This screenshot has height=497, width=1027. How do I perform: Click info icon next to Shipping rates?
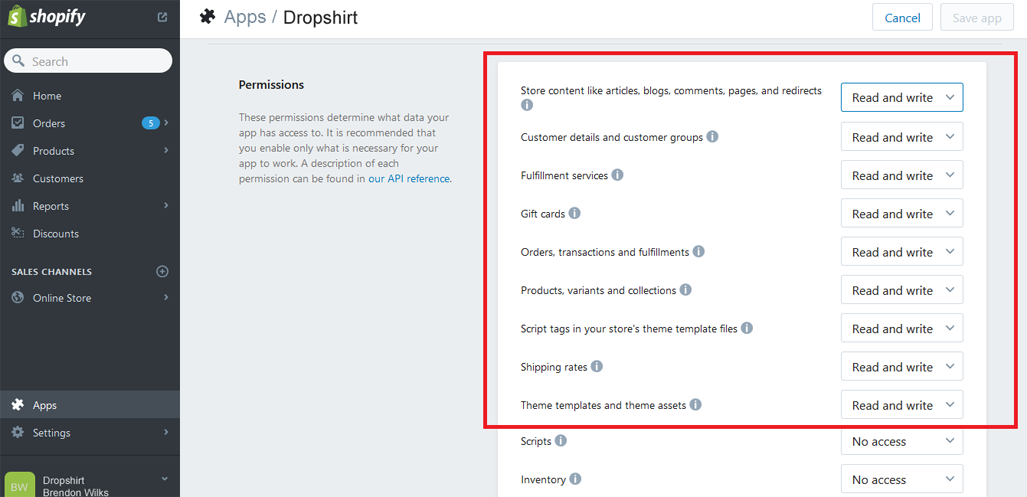click(x=597, y=366)
